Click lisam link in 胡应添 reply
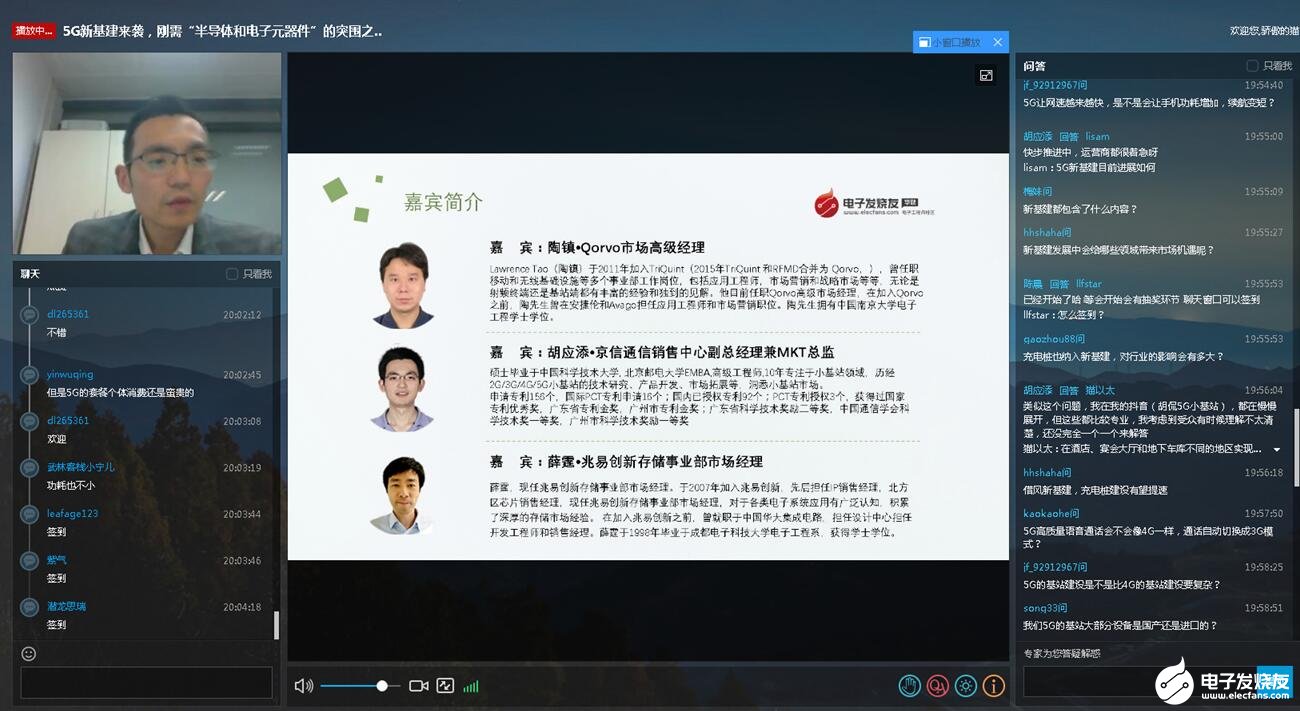This screenshot has height=711, width=1300. tap(1098, 136)
